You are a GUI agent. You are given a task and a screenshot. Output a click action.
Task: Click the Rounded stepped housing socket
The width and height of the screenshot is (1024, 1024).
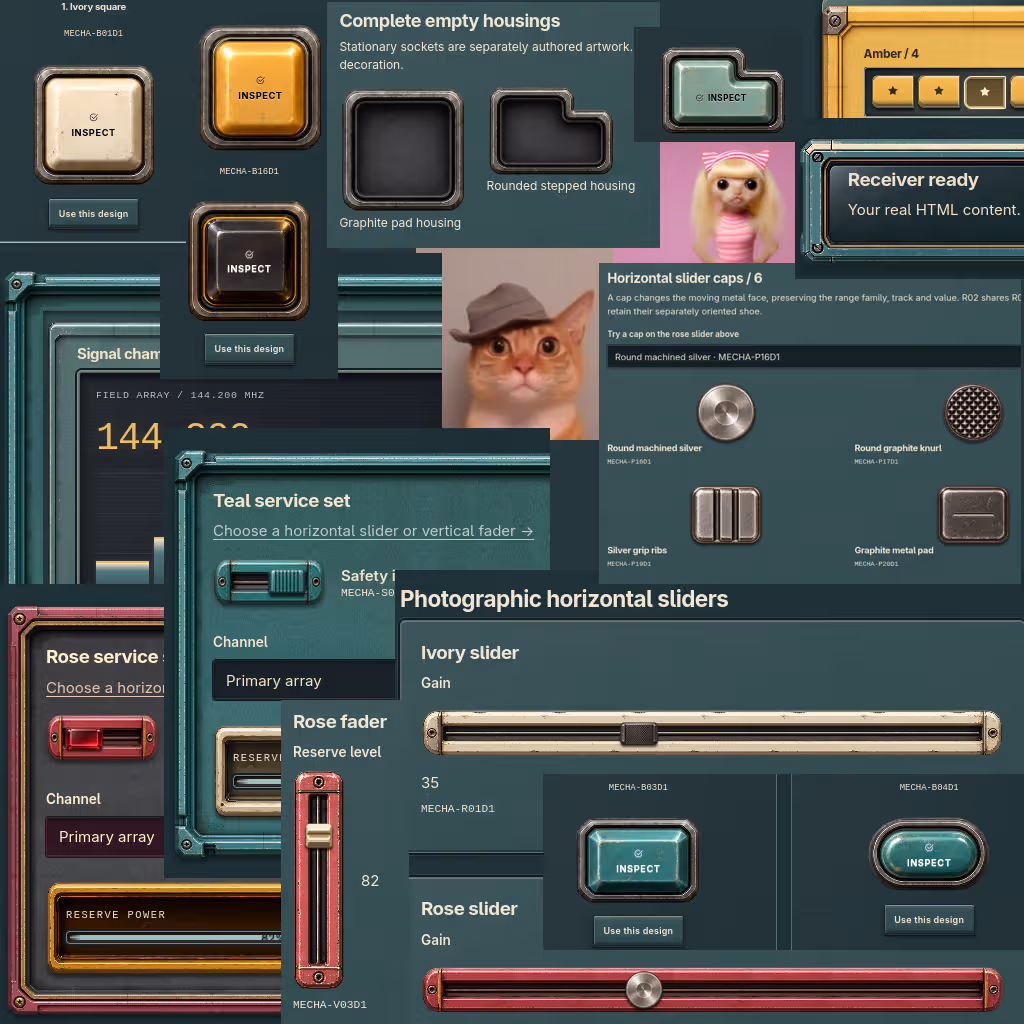pyautogui.click(x=551, y=131)
